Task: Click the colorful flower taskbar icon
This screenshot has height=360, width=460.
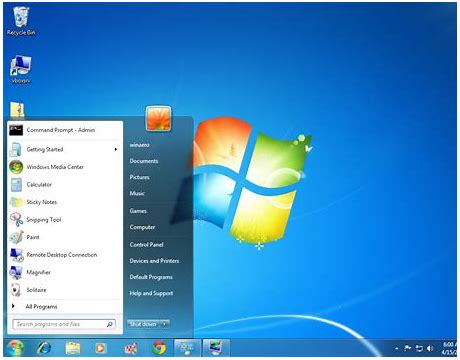Action: point(130,349)
